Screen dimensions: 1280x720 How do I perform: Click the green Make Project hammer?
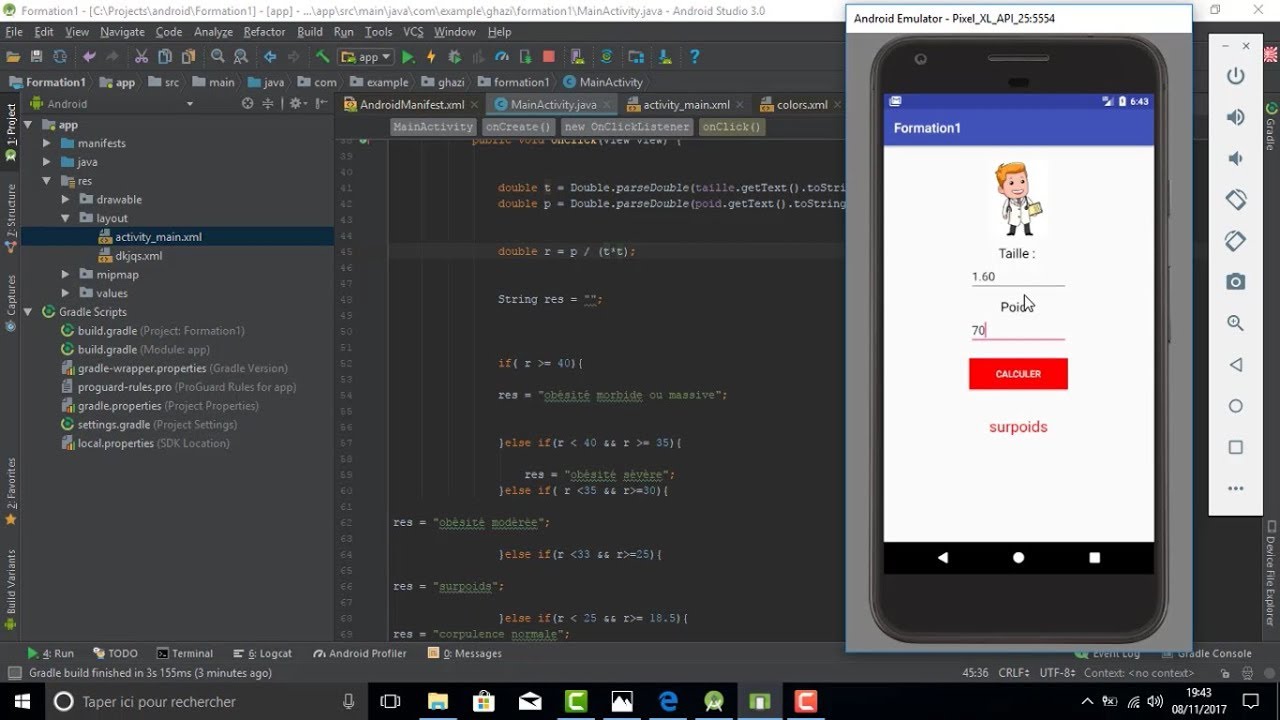[x=322, y=57]
